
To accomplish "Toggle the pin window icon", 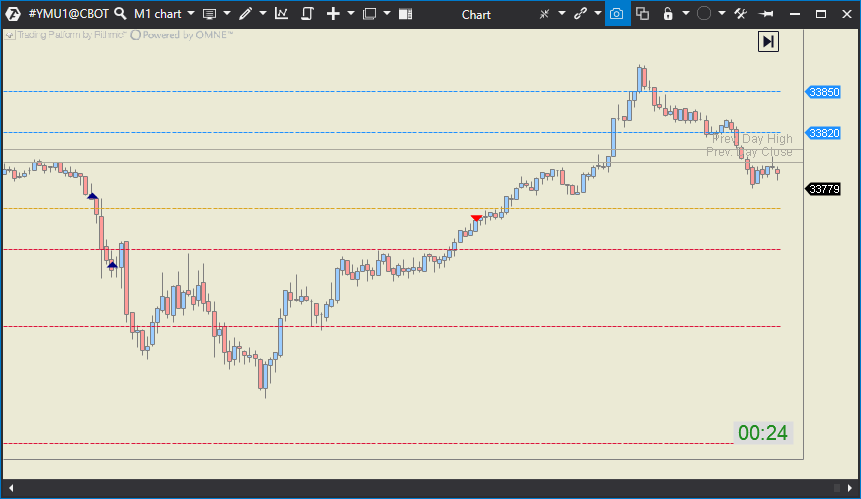I will coord(766,14).
